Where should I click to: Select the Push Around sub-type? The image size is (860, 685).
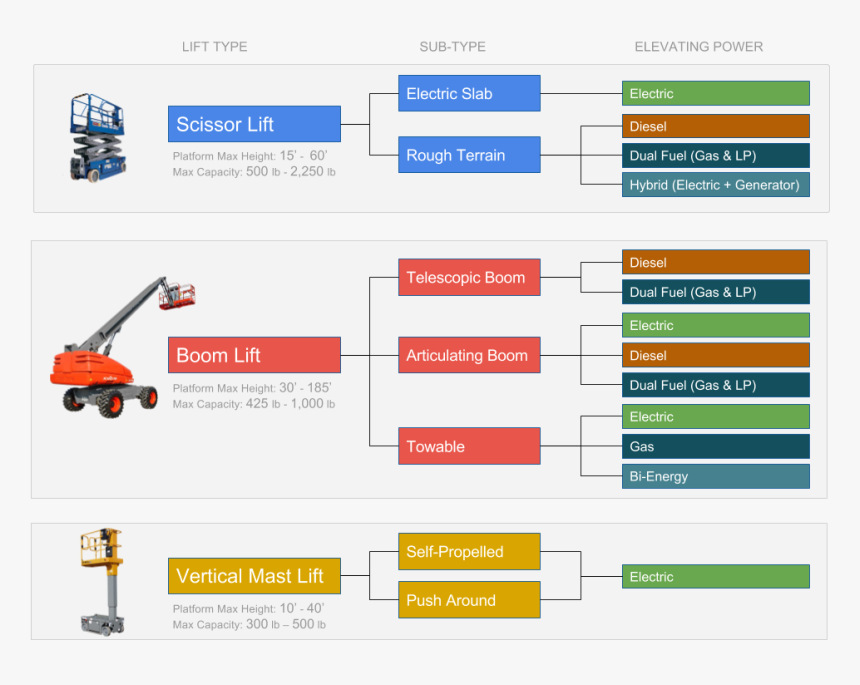(468, 600)
